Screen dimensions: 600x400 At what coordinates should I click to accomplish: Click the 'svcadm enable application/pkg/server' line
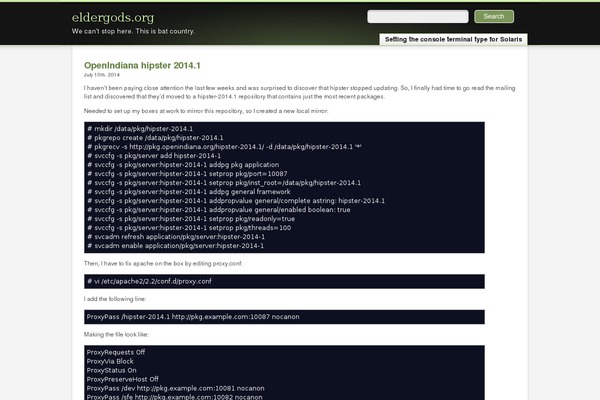coord(175,246)
